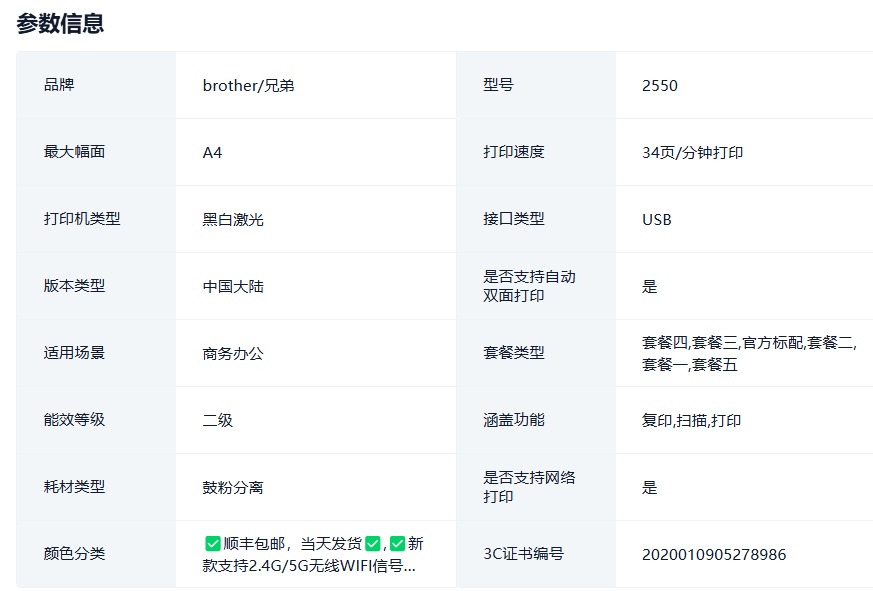This screenshot has width=873, height=591.
Task: Click the print speed value 34页/分钟打印
Action: point(692,153)
